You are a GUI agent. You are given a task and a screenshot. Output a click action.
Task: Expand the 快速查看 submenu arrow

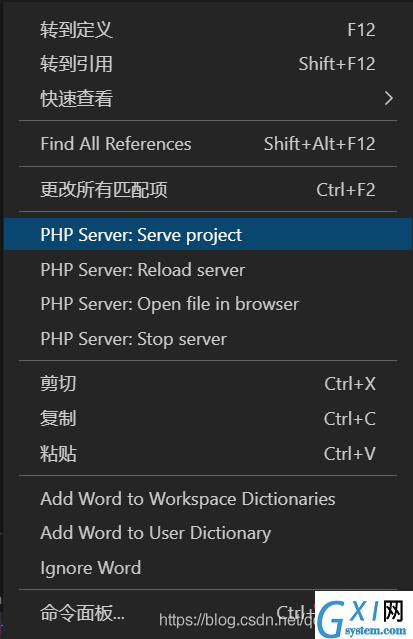[389, 98]
